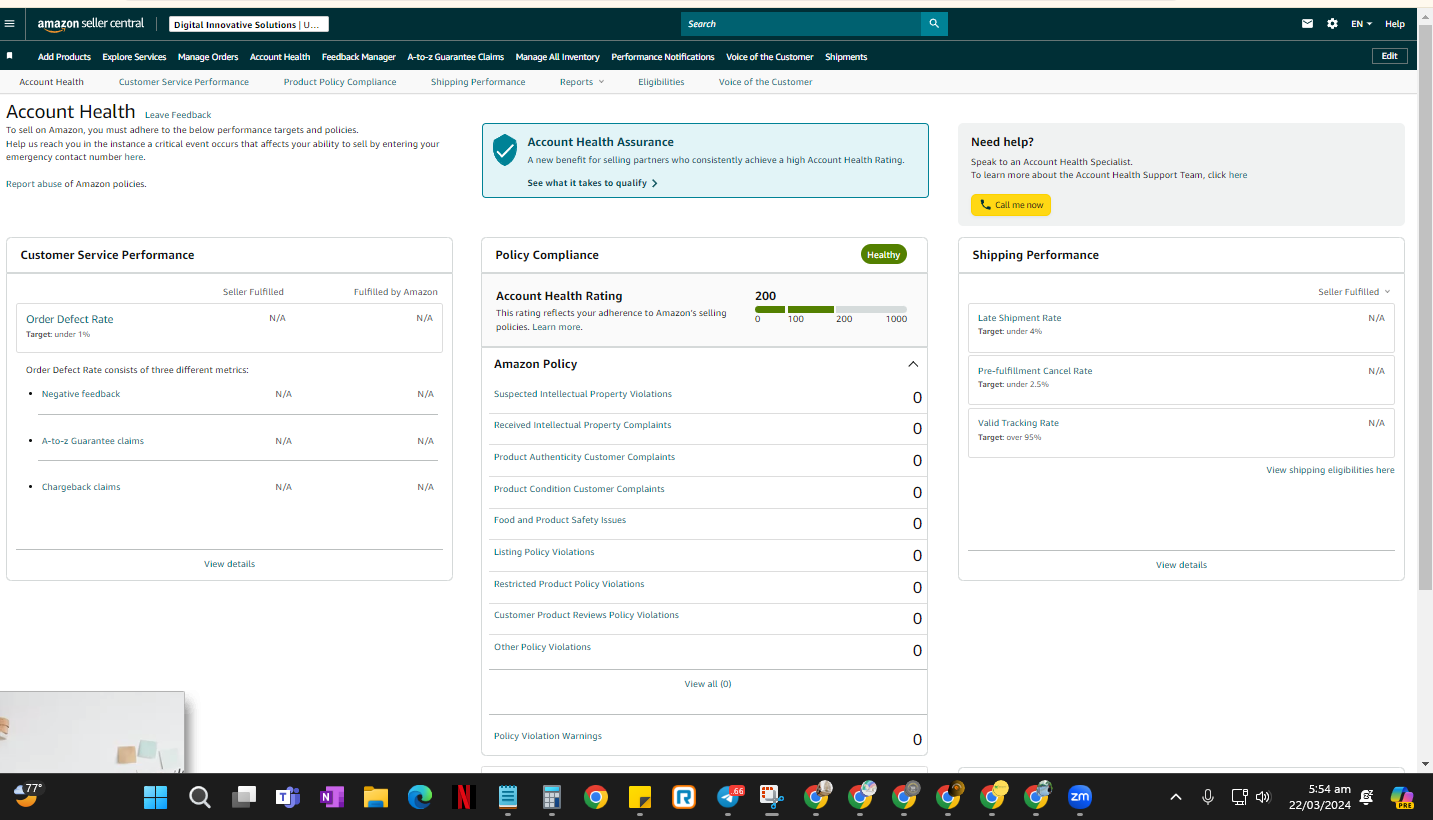Open File Explorer from the taskbar

(376, 797)
